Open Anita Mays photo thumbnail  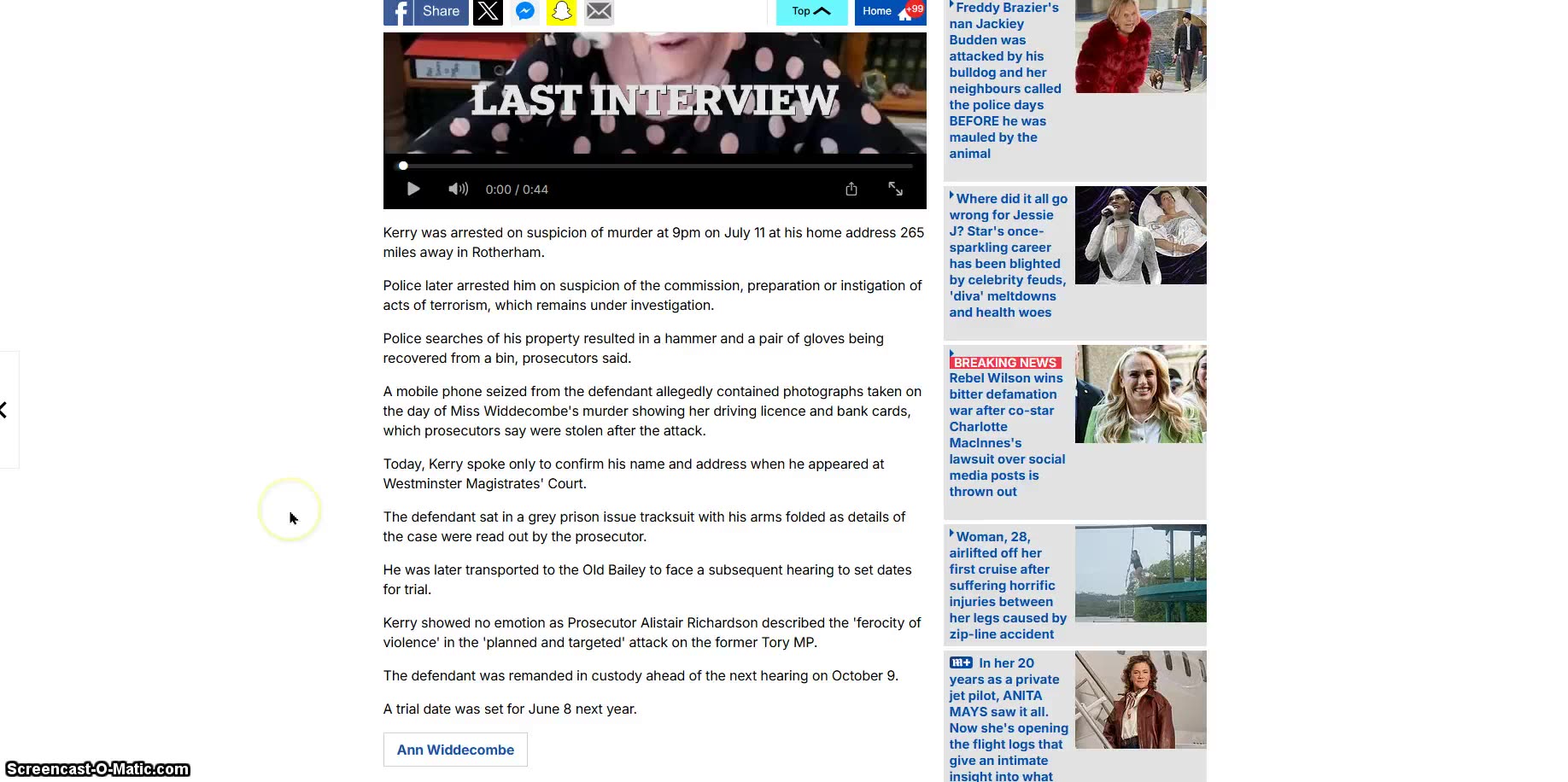tap(1141, 700)
